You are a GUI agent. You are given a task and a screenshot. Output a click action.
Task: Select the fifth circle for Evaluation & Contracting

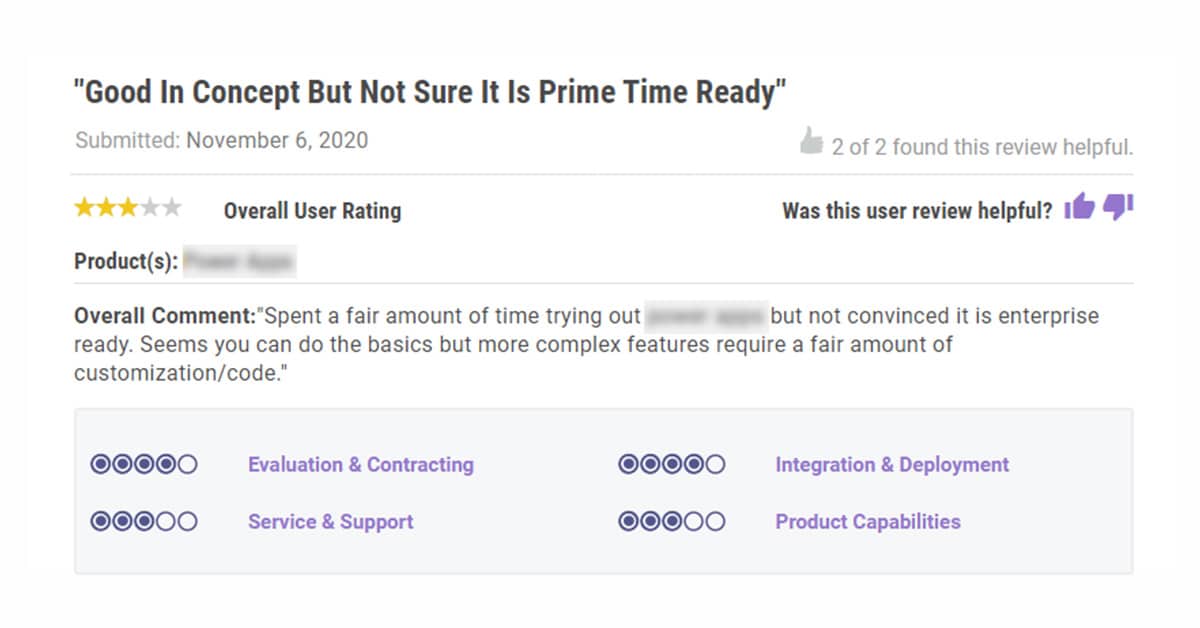pyautogui.click(x=187, y=464)
